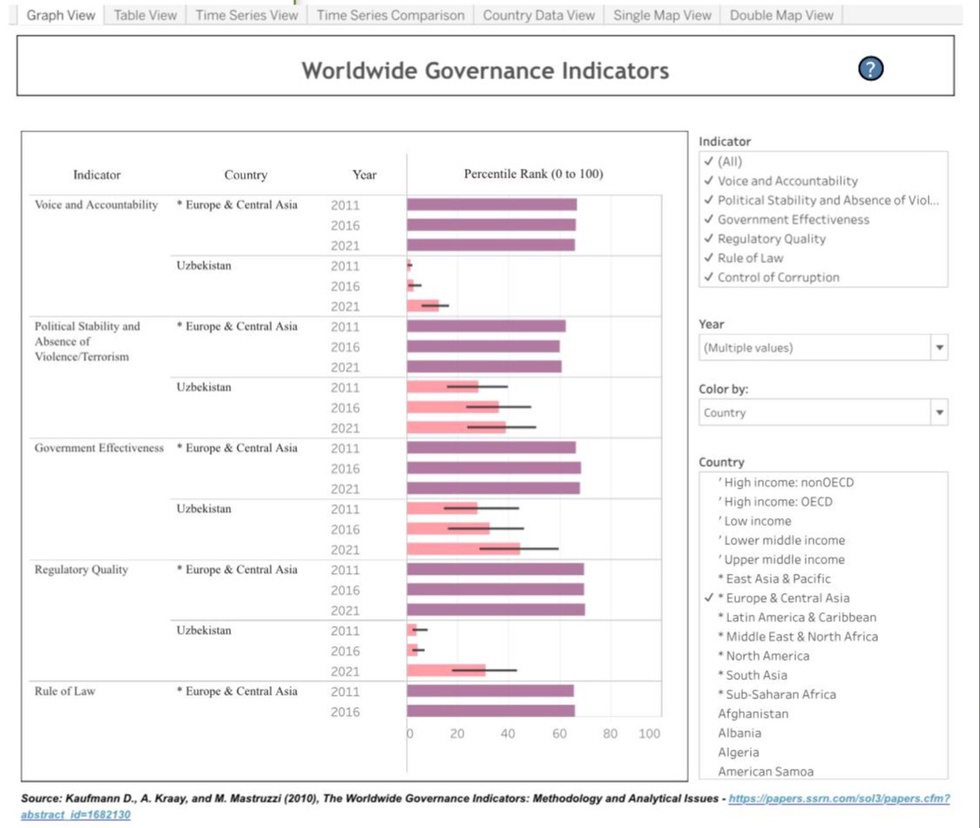Screen dimensions: 980x828
Task: Toggle the Regulatory Quality indicator checkbox
Action: pos(707,239)
